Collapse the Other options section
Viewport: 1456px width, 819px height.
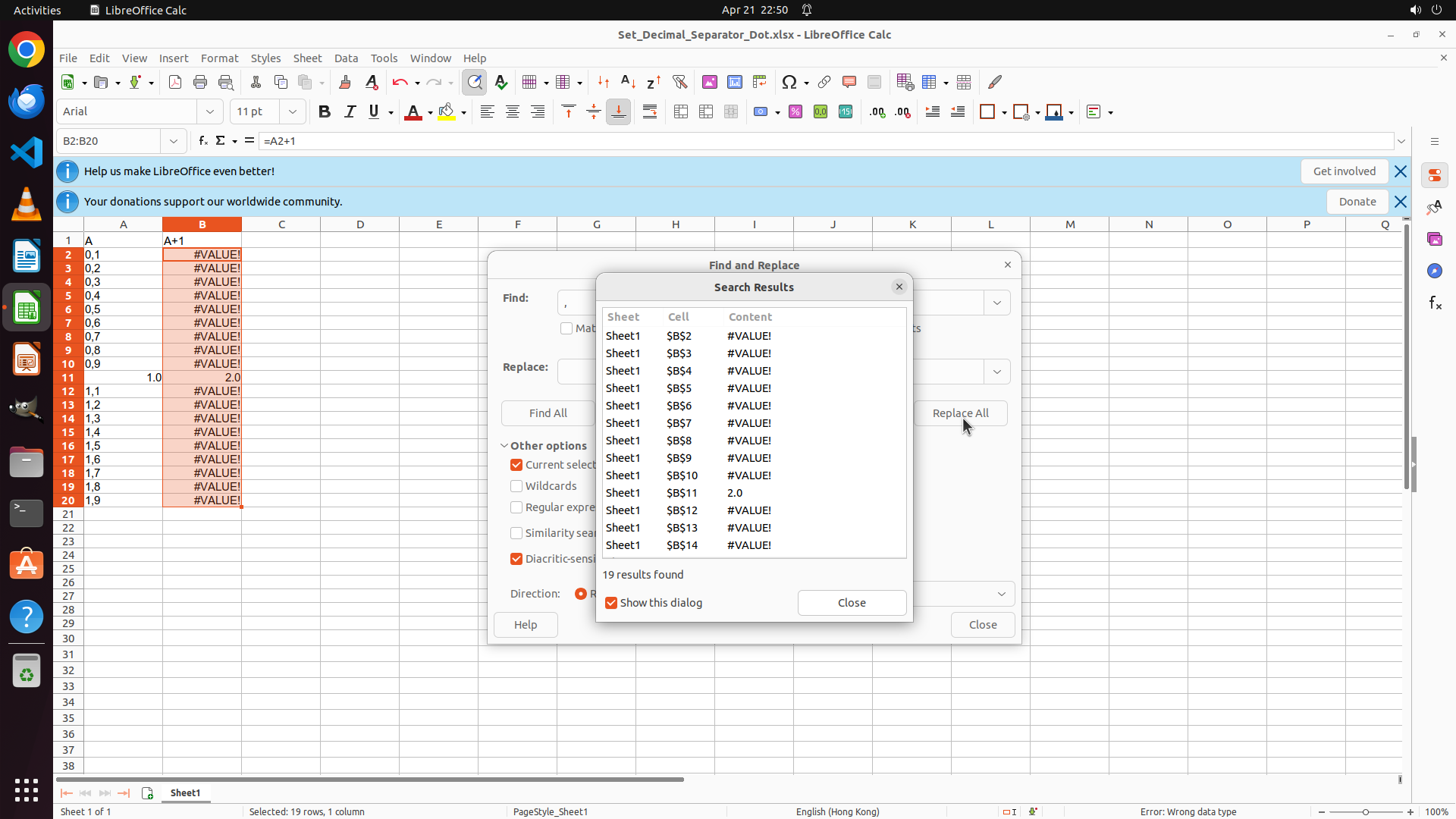(504, 446)
